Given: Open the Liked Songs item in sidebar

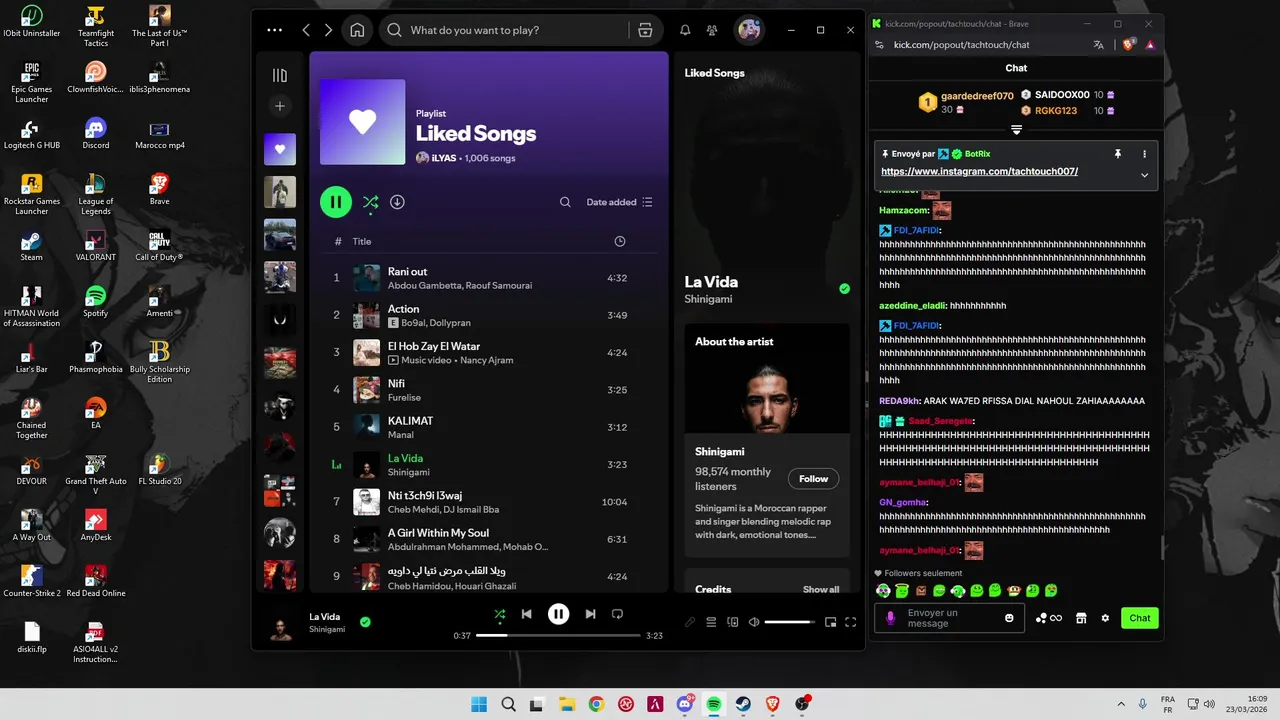Looking at the screenshot, I should point(280,149).
